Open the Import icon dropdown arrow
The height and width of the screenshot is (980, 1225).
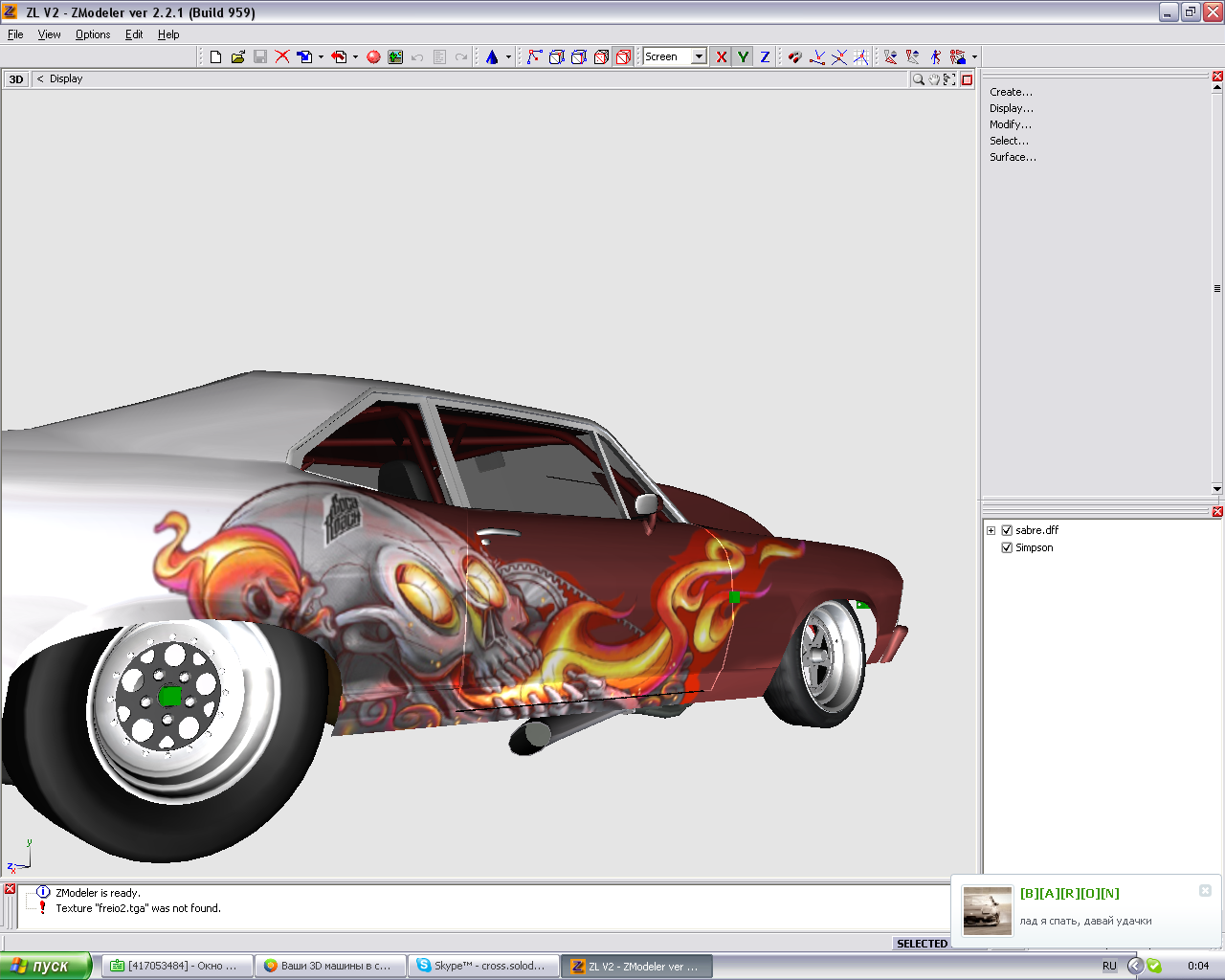[321, 56]
